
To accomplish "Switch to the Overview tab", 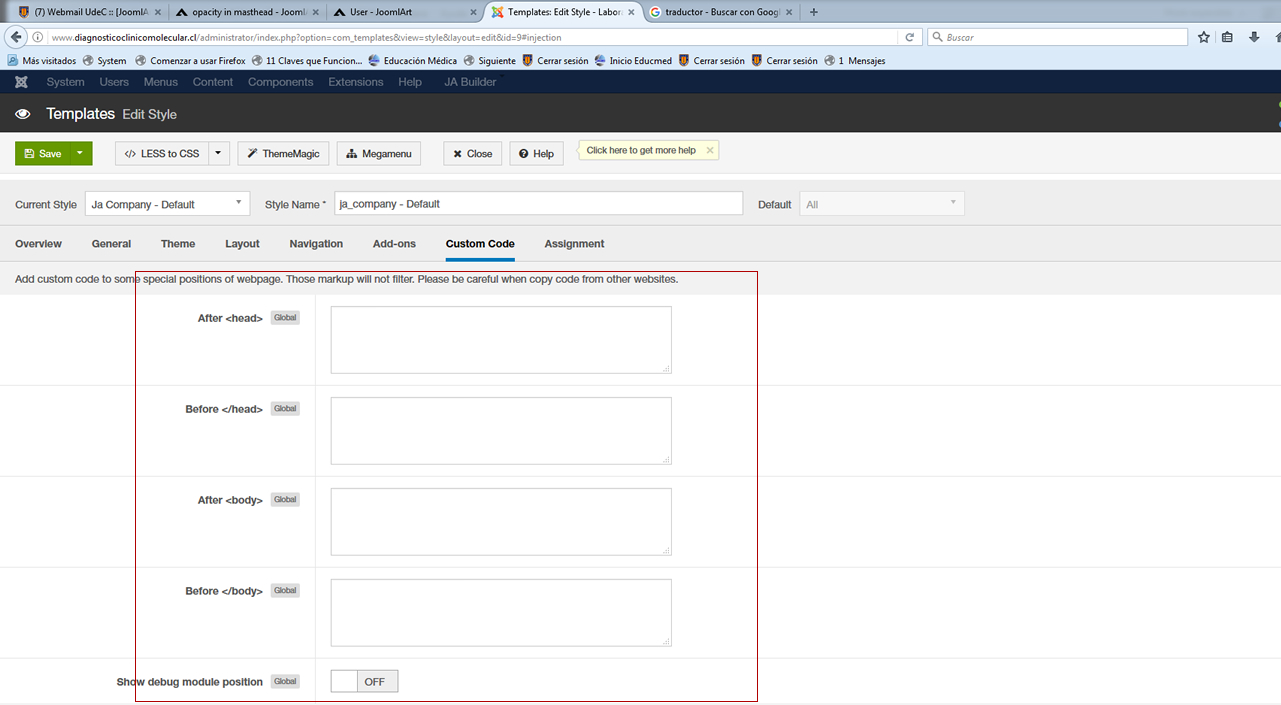I will [38, 244].
